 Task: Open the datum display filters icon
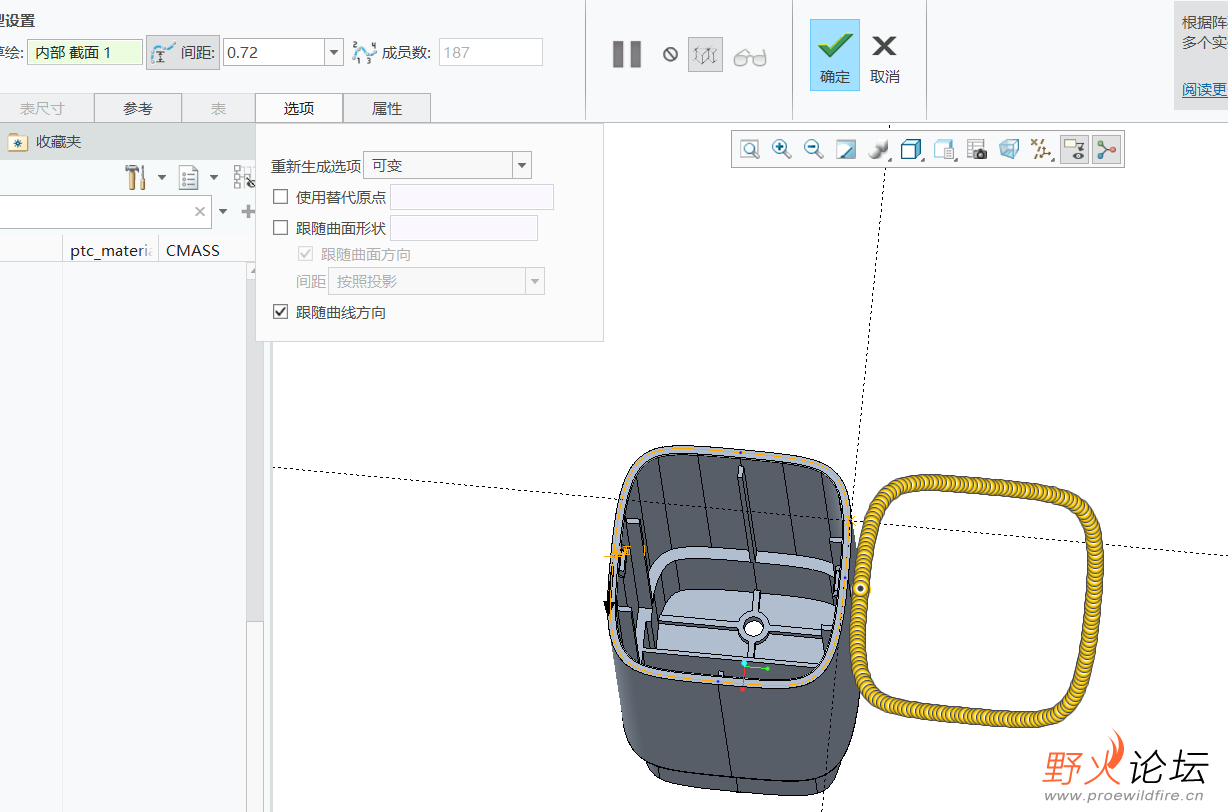point(1042,150)
